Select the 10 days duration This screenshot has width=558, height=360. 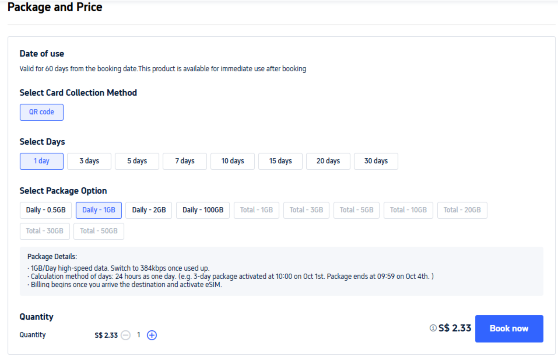(233, 161)
